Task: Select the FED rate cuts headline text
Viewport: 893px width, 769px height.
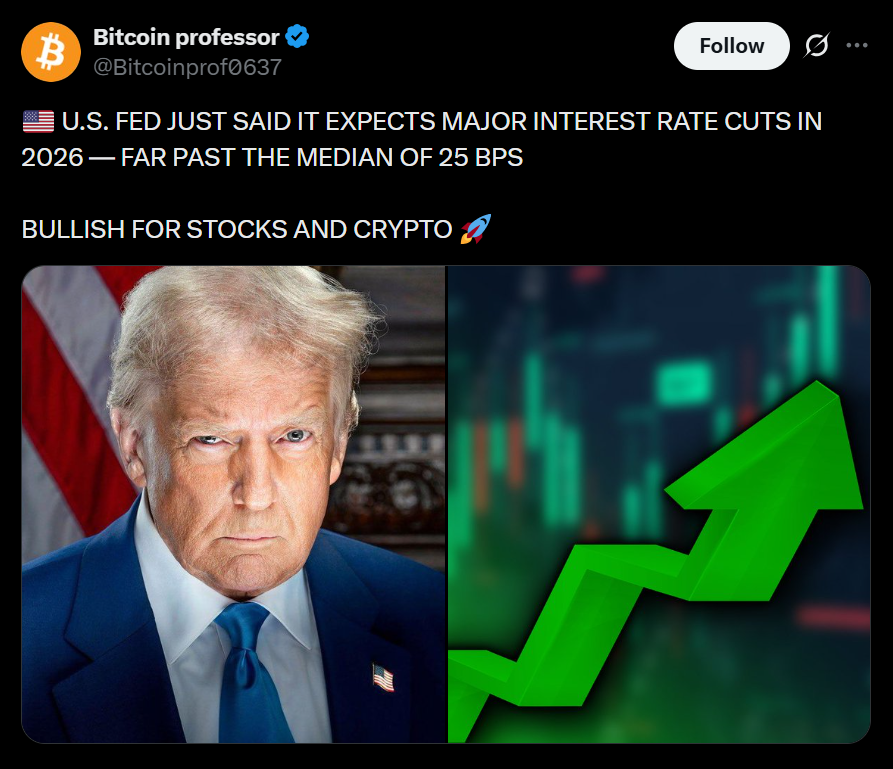Action: pos(421,139)
